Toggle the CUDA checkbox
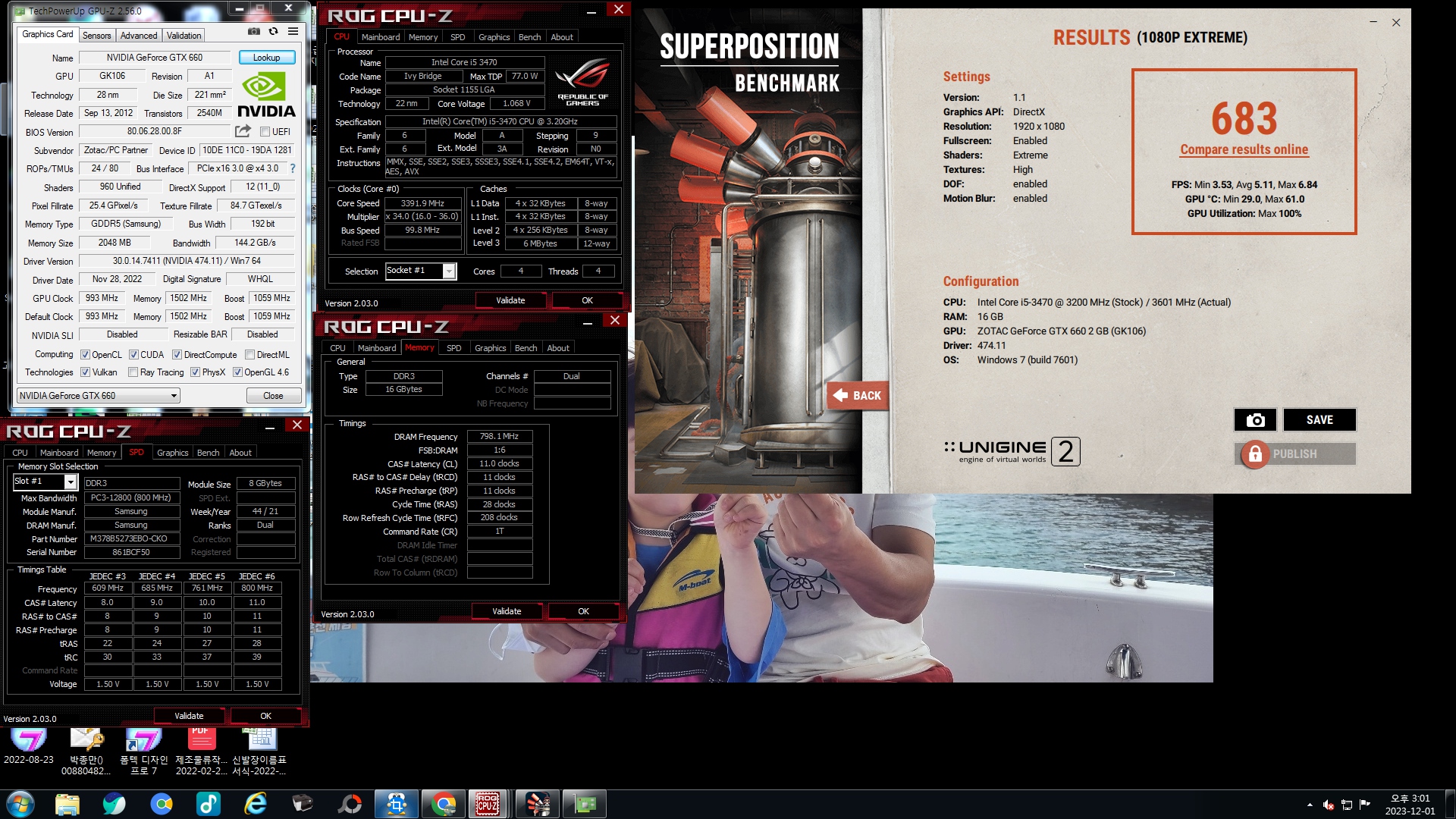This screenshot has width=1456, height=819. click(x=133, y=354)
